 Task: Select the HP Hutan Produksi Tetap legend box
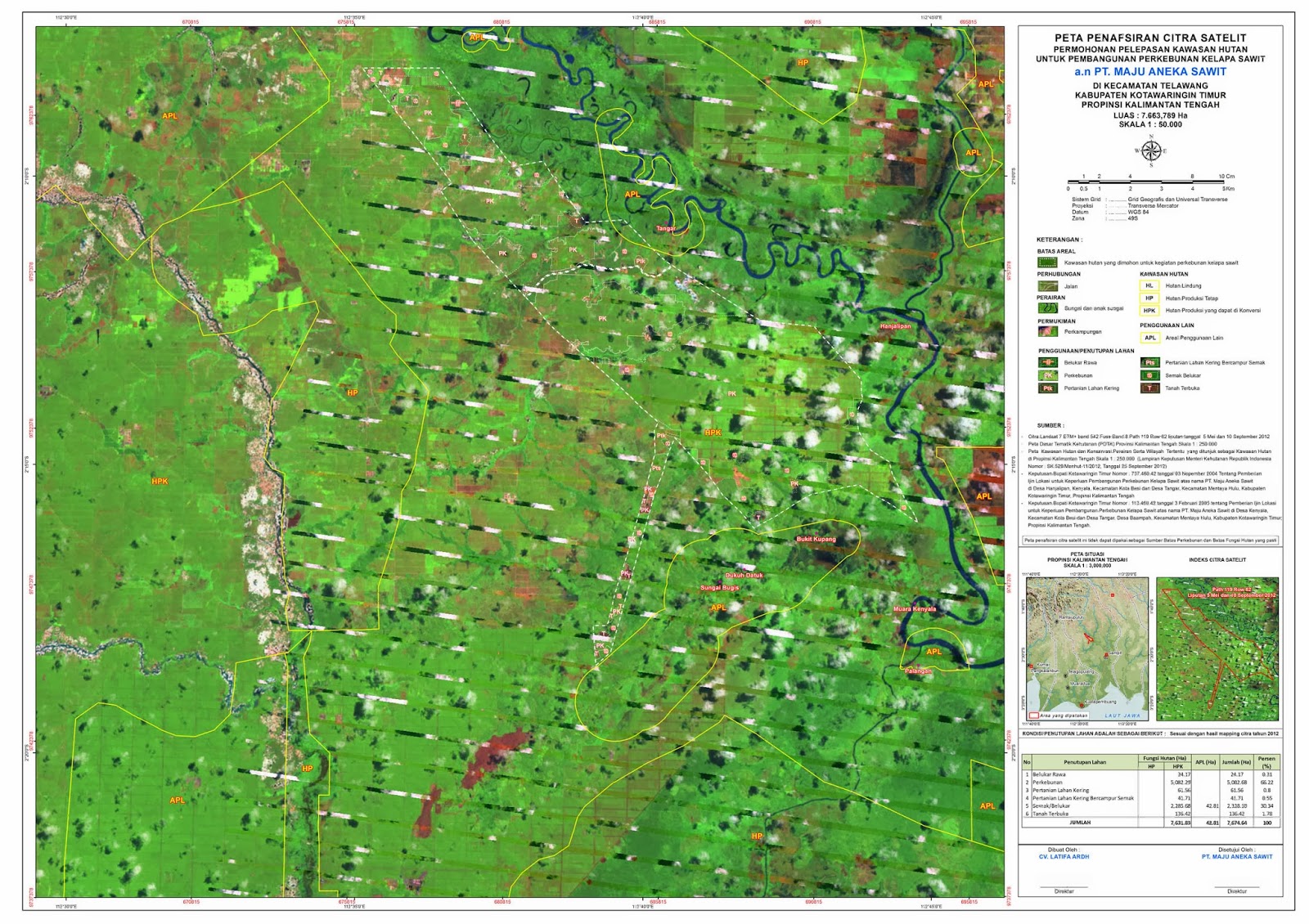coord(1150,298)
